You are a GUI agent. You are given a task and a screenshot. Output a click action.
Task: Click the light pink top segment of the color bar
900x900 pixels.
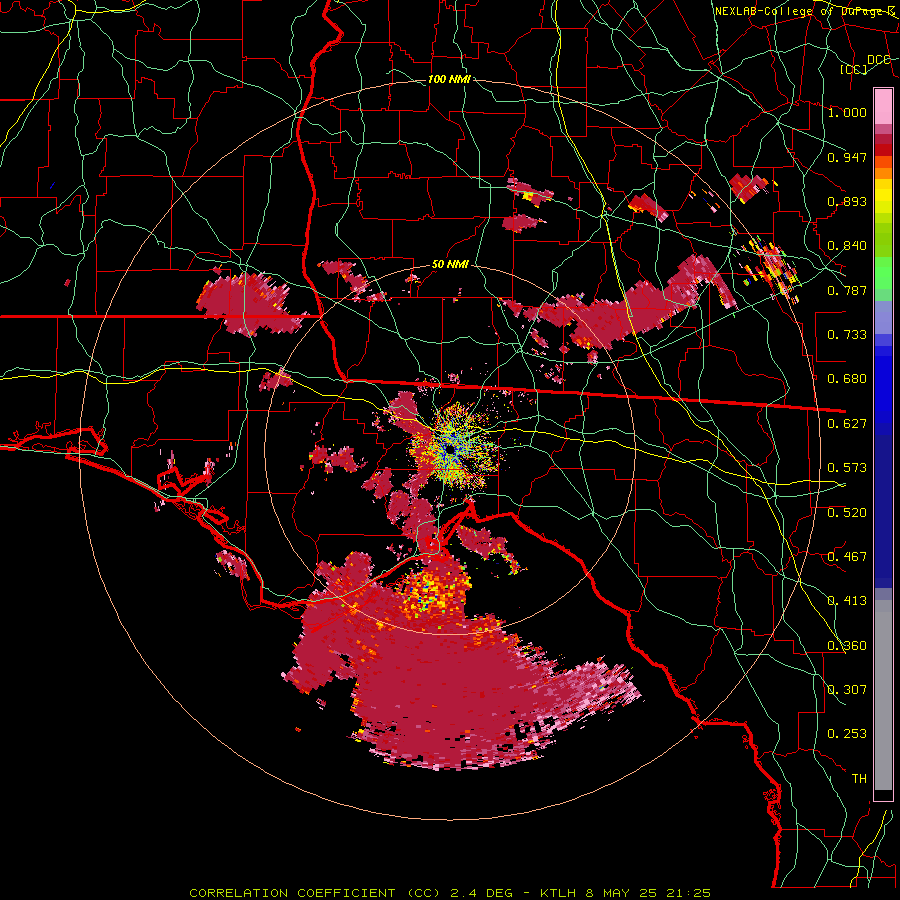(883, 106)
